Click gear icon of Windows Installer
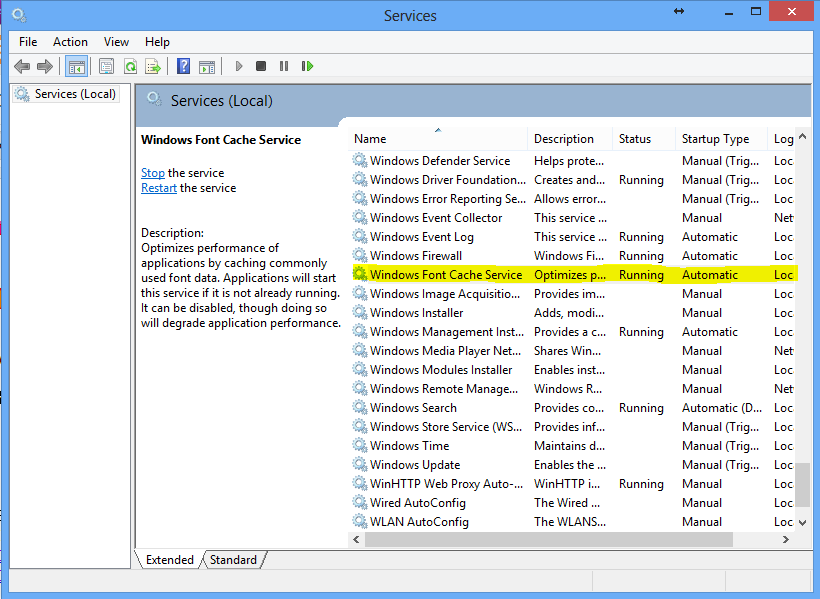 pyautogui.click(x=359, y=312)
